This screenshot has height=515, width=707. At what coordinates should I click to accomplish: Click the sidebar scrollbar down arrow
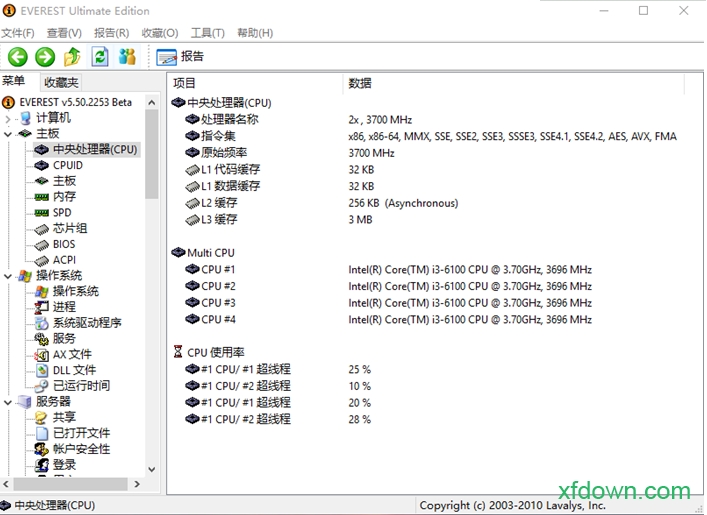pos(152,468)
